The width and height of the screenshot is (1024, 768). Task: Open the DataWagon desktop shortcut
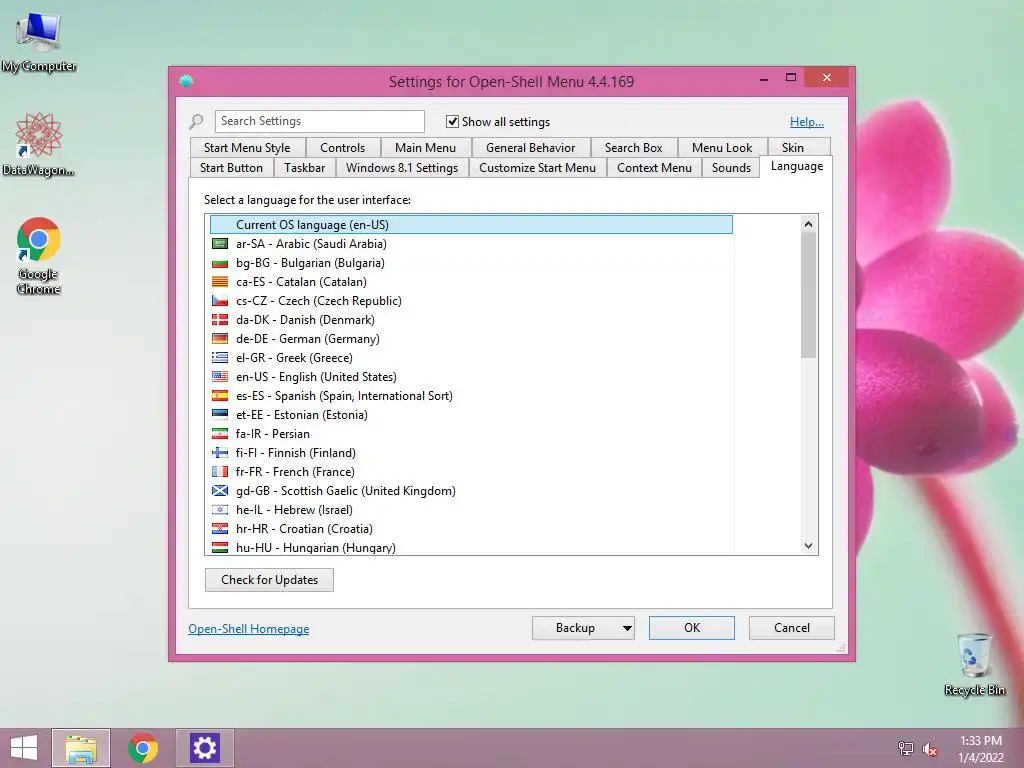tap(39, 144)
